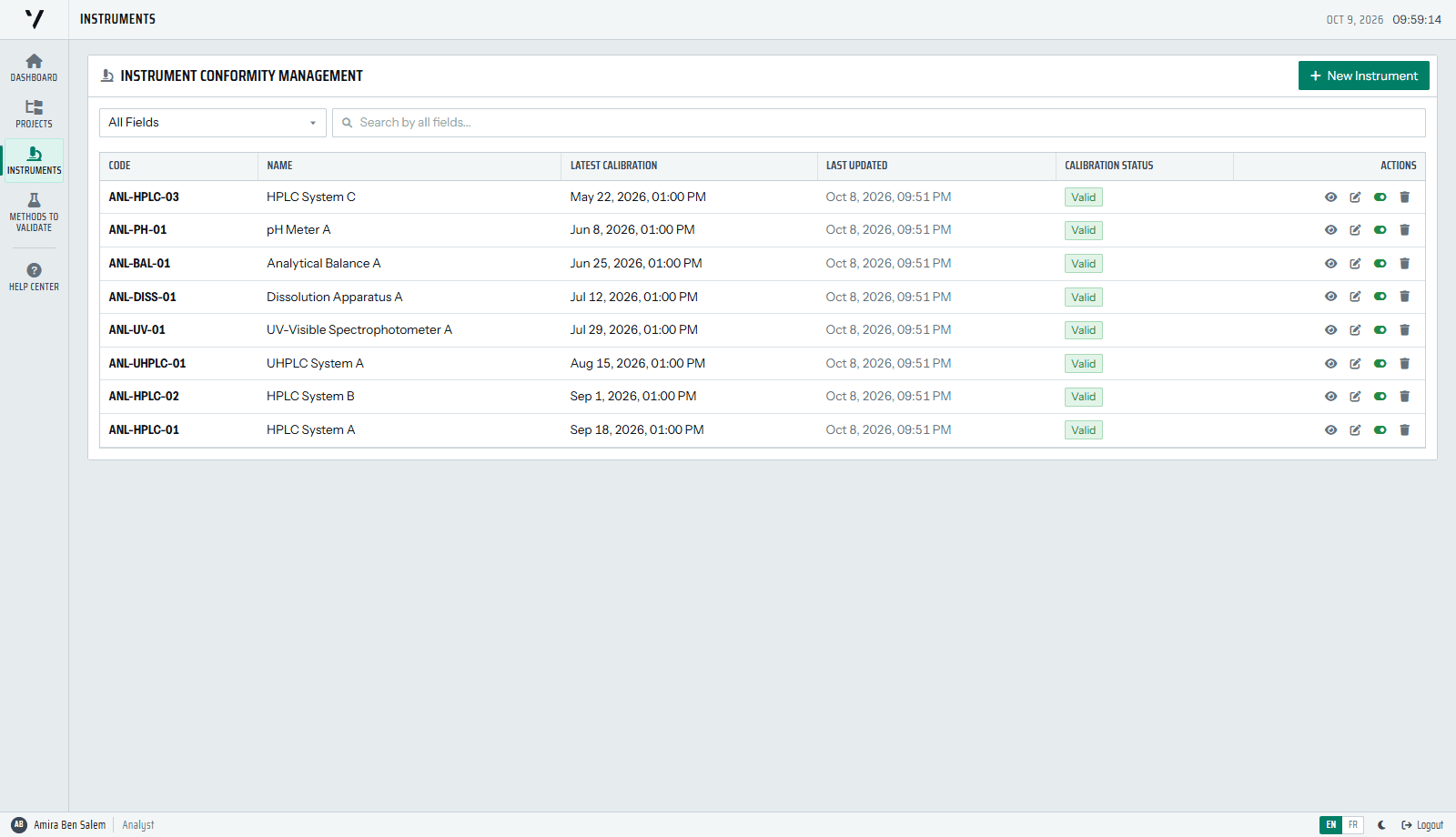This screenshot has height=837, width=1456.
Task: Switch language to FR
Action: [x=1353, y=825]
